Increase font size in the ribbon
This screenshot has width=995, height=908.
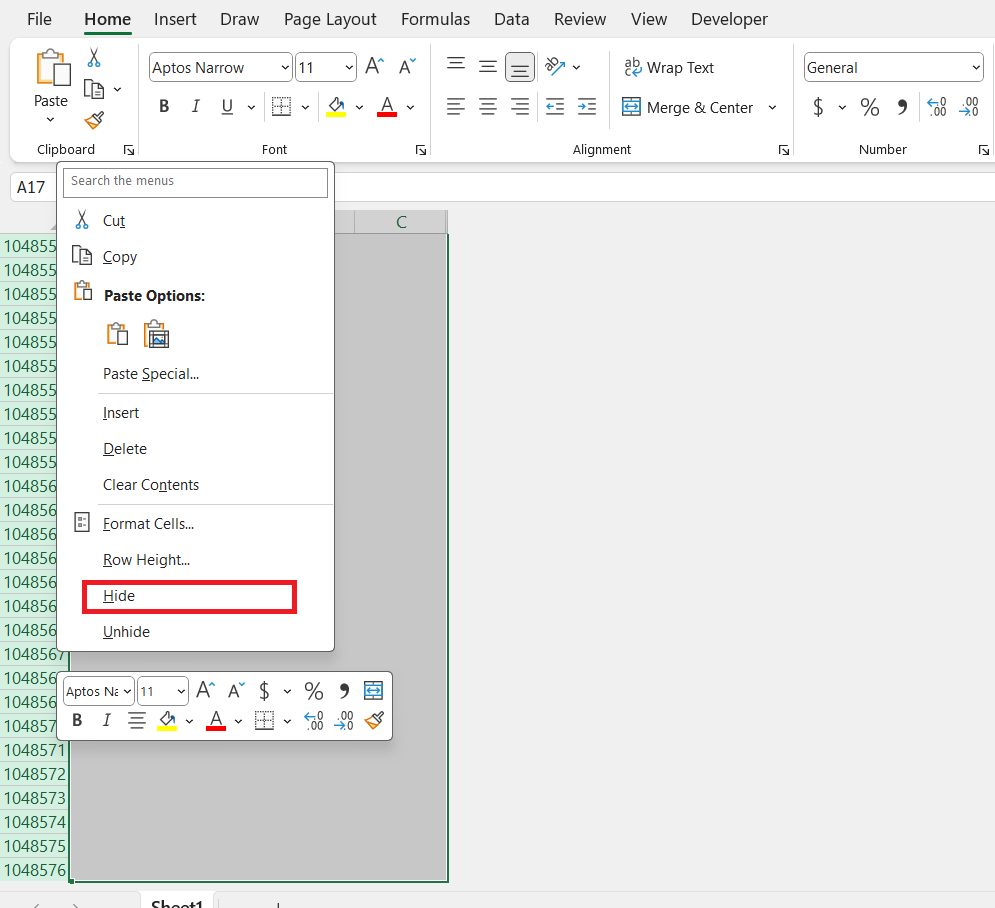click(374, 67)
